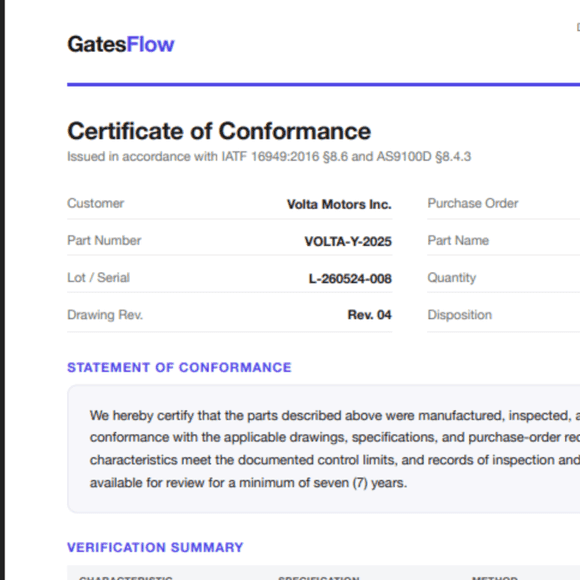The image size is (580, 580).
Task: Click the IATF 16949:2016 subtitle line
Action: (x=269, y=156)
